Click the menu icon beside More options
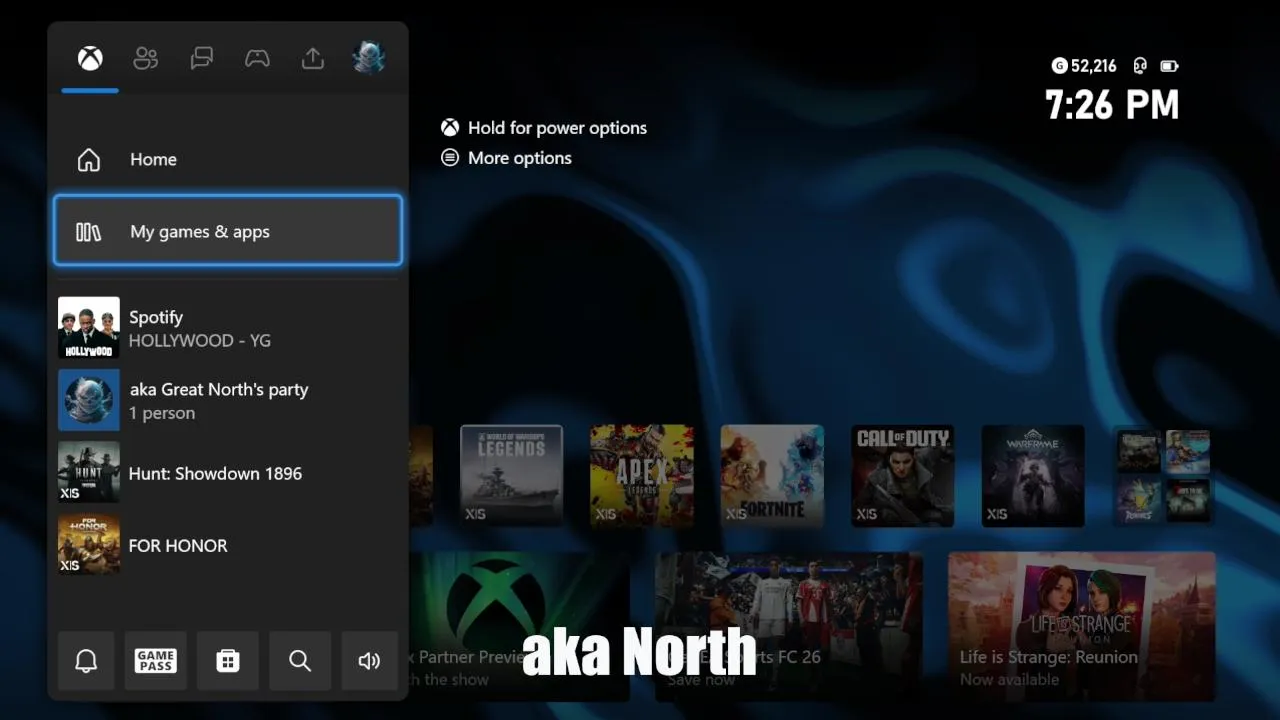1280x720 pixels. point(450,158)
